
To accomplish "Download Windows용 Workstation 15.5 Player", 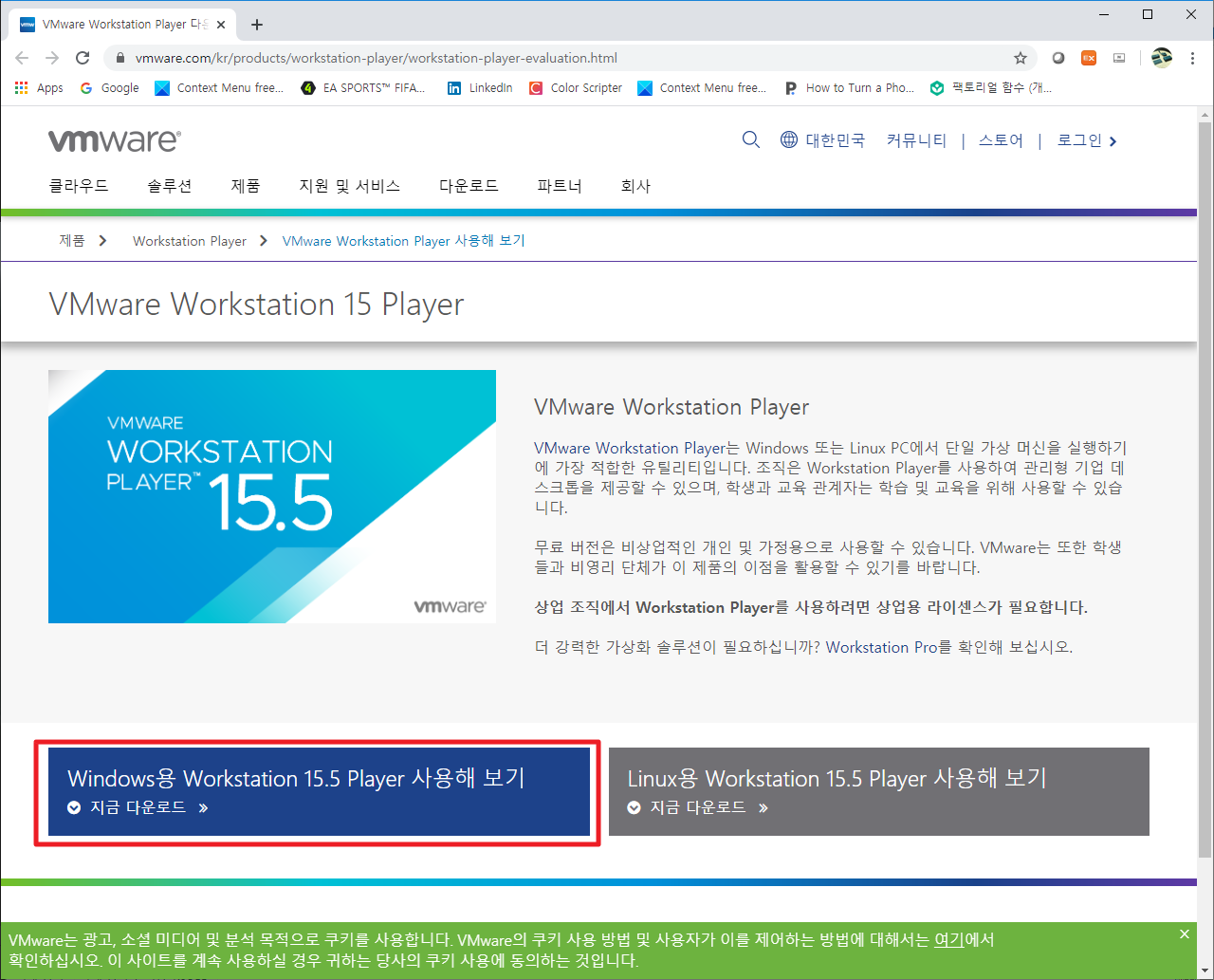I will point(319,791).
